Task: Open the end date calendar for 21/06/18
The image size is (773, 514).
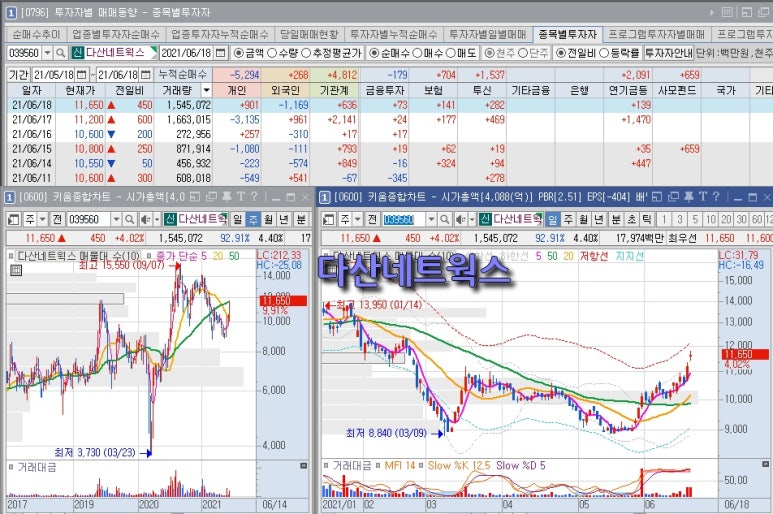Action: pos(145,75)
